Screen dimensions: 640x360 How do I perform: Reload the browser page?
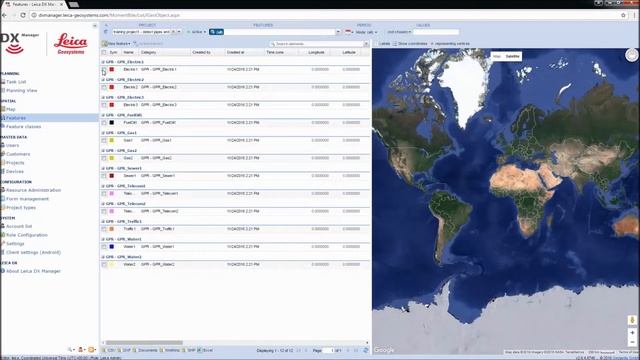pos(23,15)
